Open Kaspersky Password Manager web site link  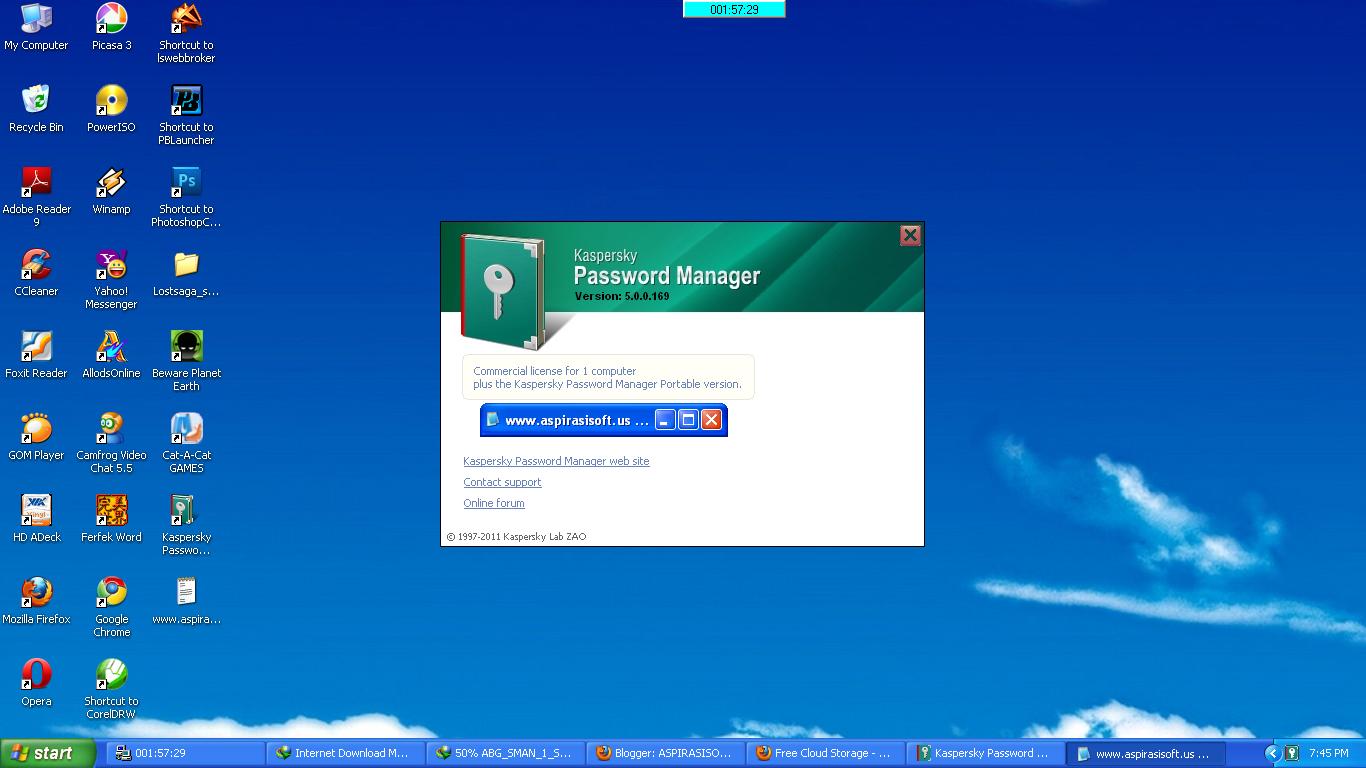(x=556, y=461)
